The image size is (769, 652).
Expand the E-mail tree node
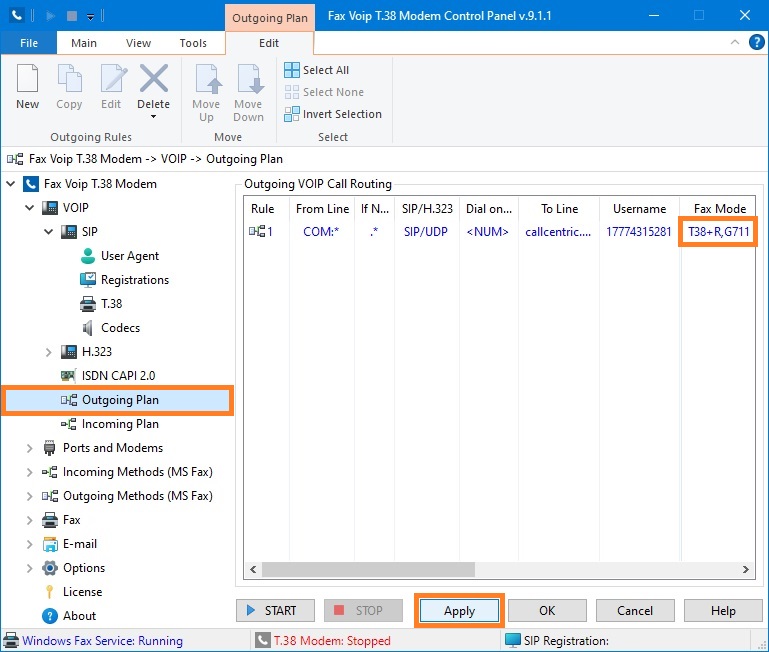pyautogui.click(x=30, y=544)
